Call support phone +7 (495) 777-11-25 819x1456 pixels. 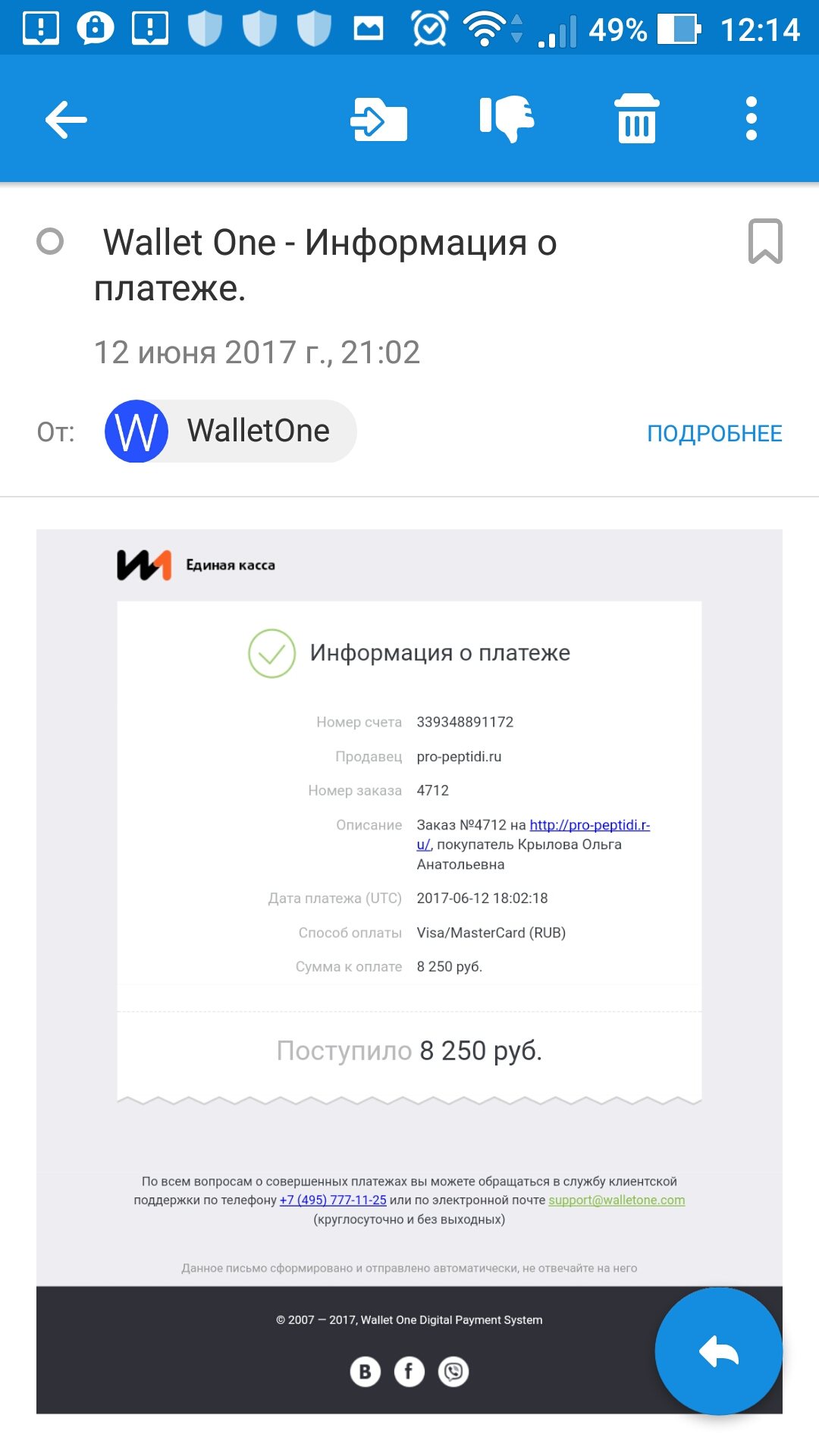(x=333, y=1200)
